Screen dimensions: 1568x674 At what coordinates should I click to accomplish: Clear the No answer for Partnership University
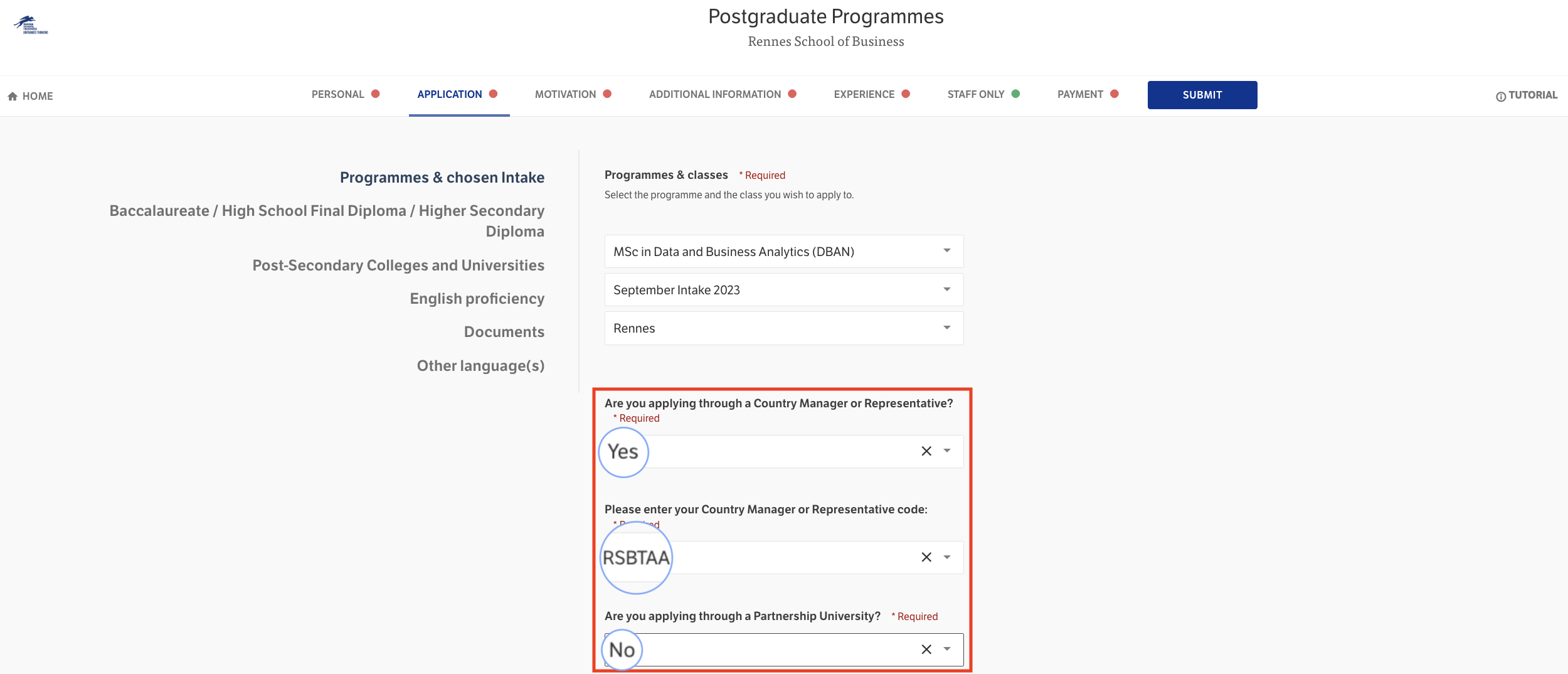(x=927, y=650)
